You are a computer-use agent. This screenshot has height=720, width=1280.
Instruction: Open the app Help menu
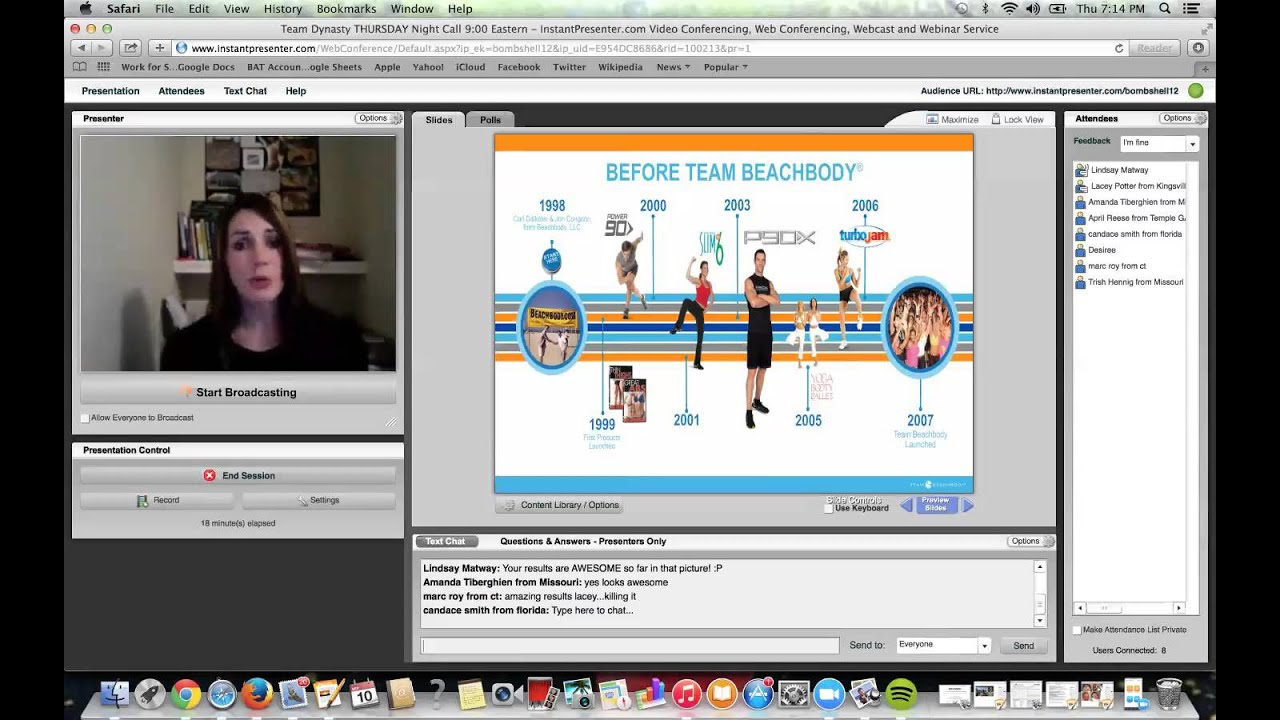coord(295,91)
